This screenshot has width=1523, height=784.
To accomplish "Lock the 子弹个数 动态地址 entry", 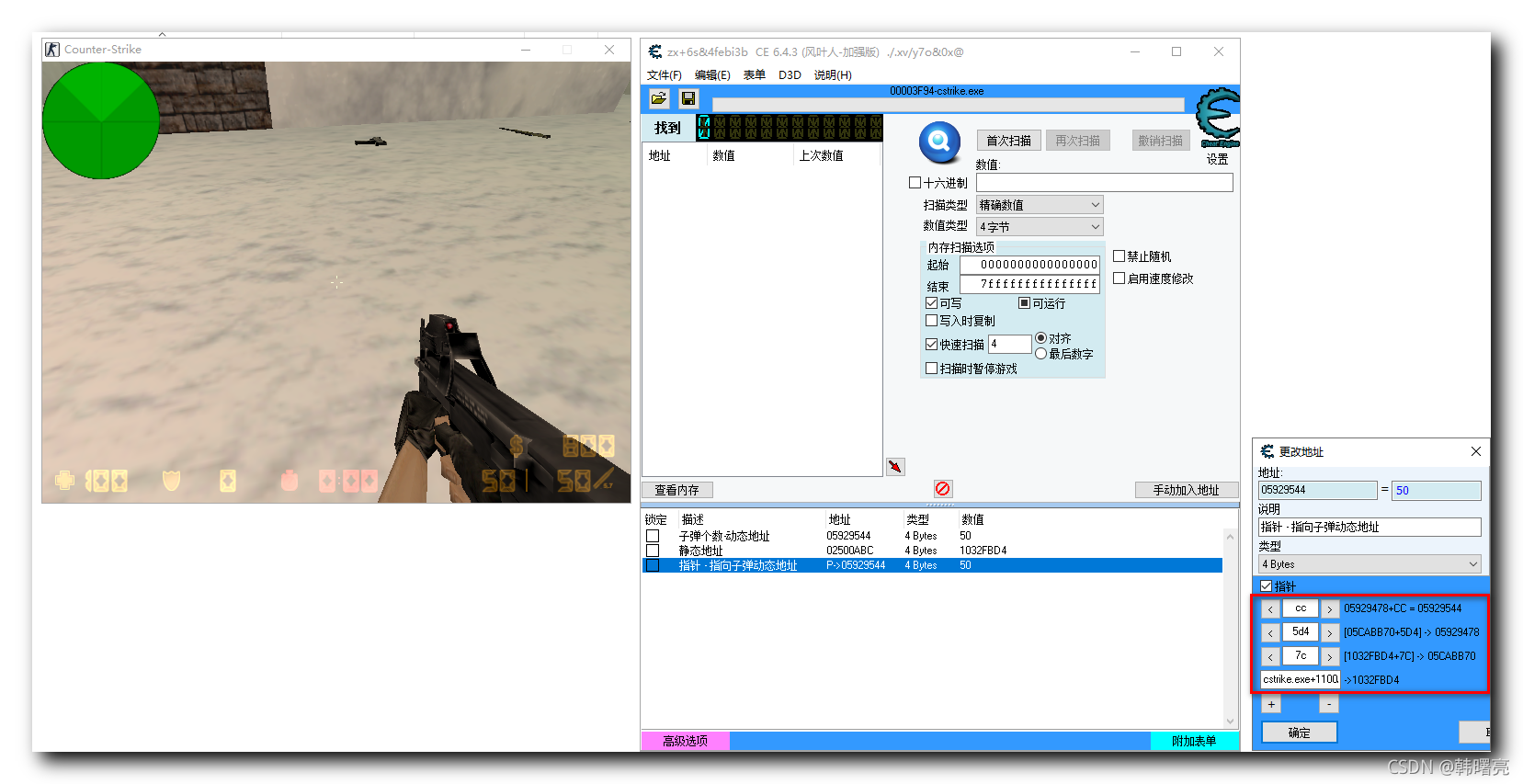I will pyautogui.click(x=653, y=536).
